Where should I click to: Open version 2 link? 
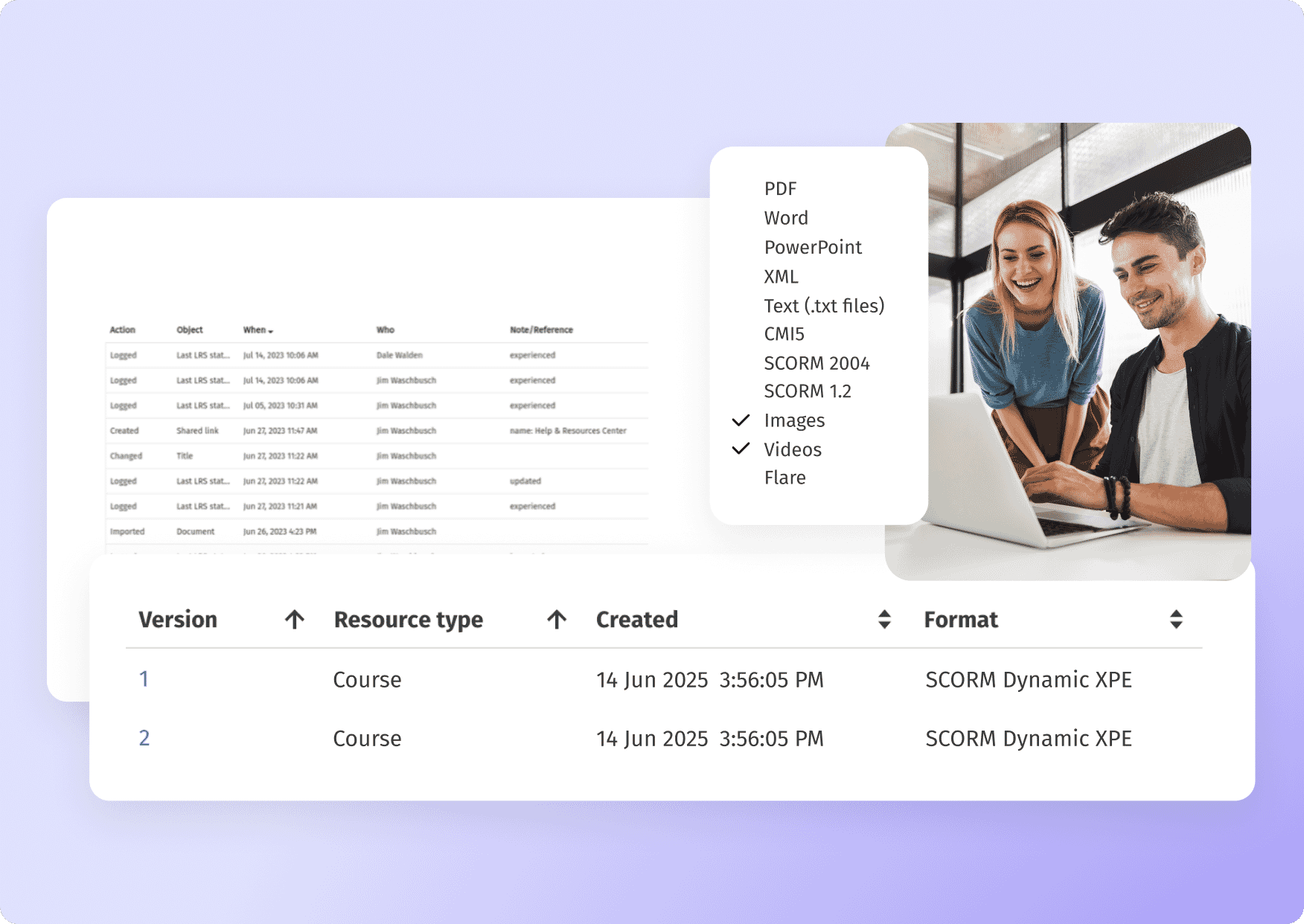[x=144, y=738]
